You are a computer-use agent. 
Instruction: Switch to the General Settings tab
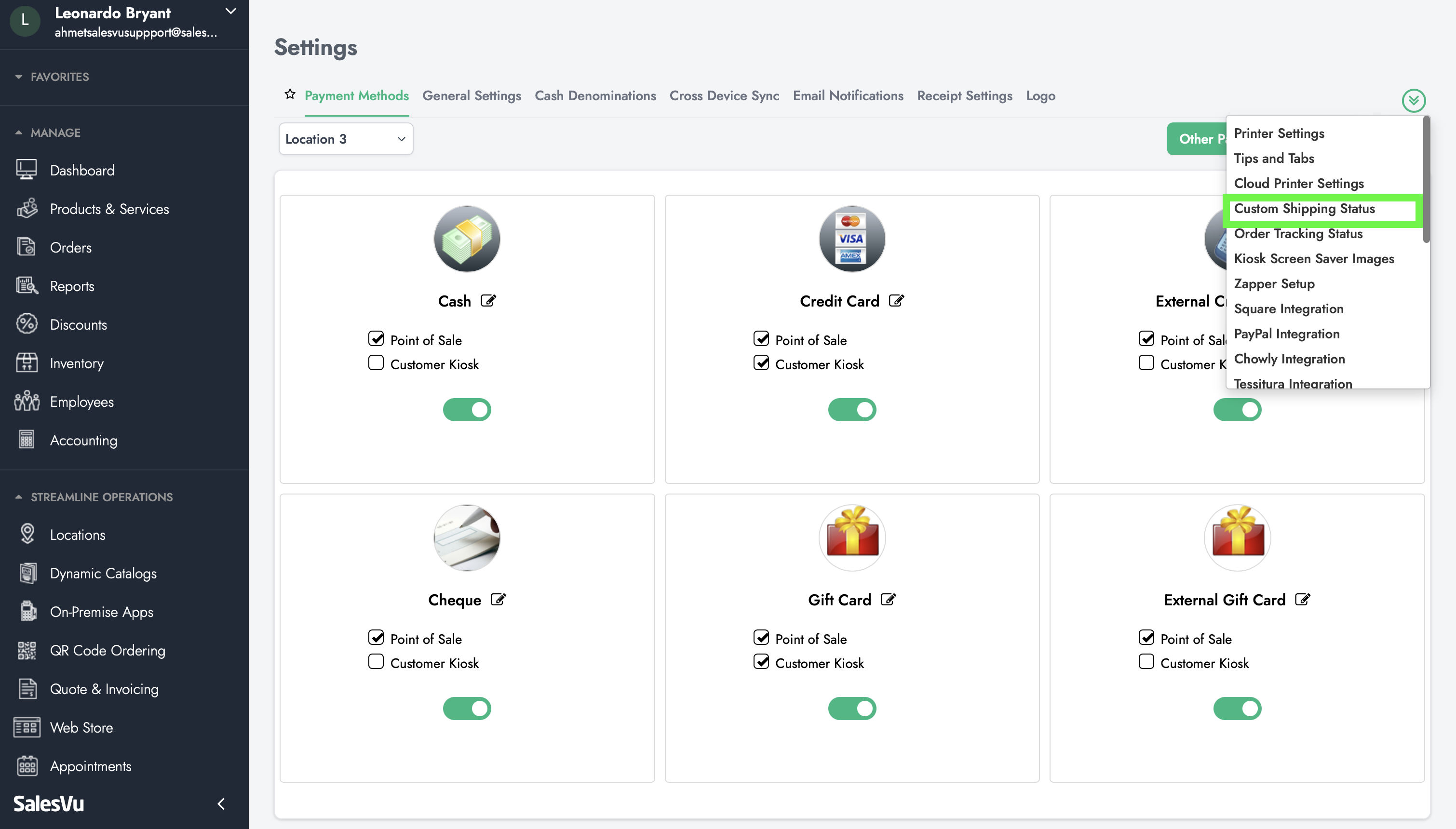[471, 95]
